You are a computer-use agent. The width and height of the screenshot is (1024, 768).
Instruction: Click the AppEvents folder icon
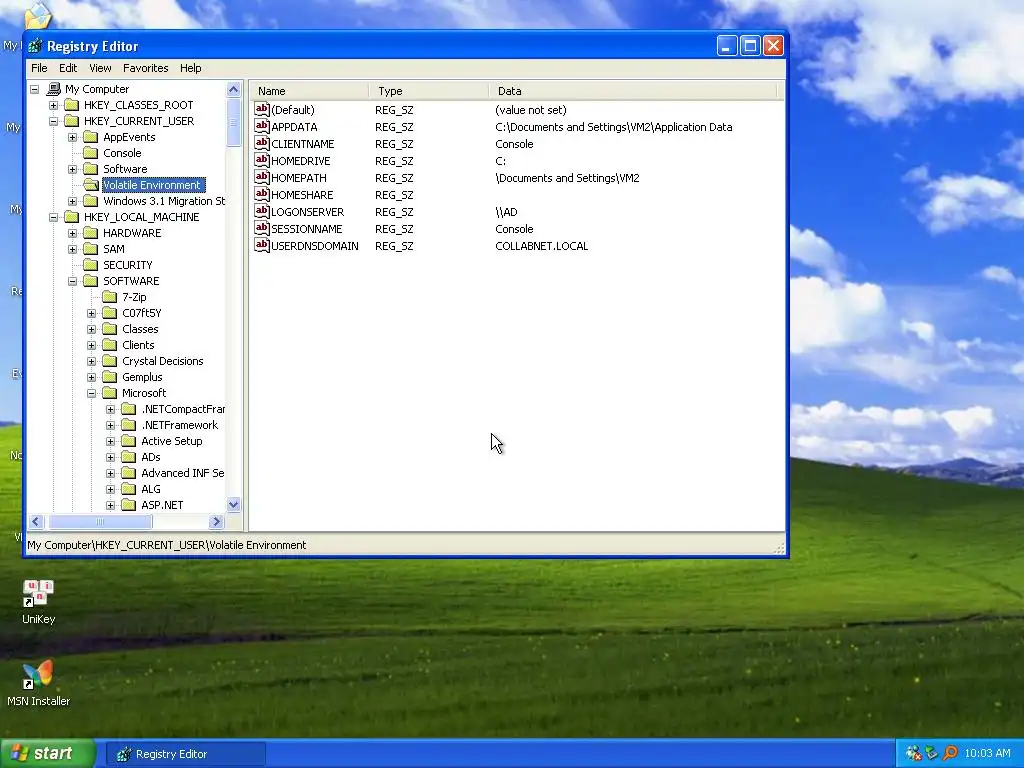91,137
